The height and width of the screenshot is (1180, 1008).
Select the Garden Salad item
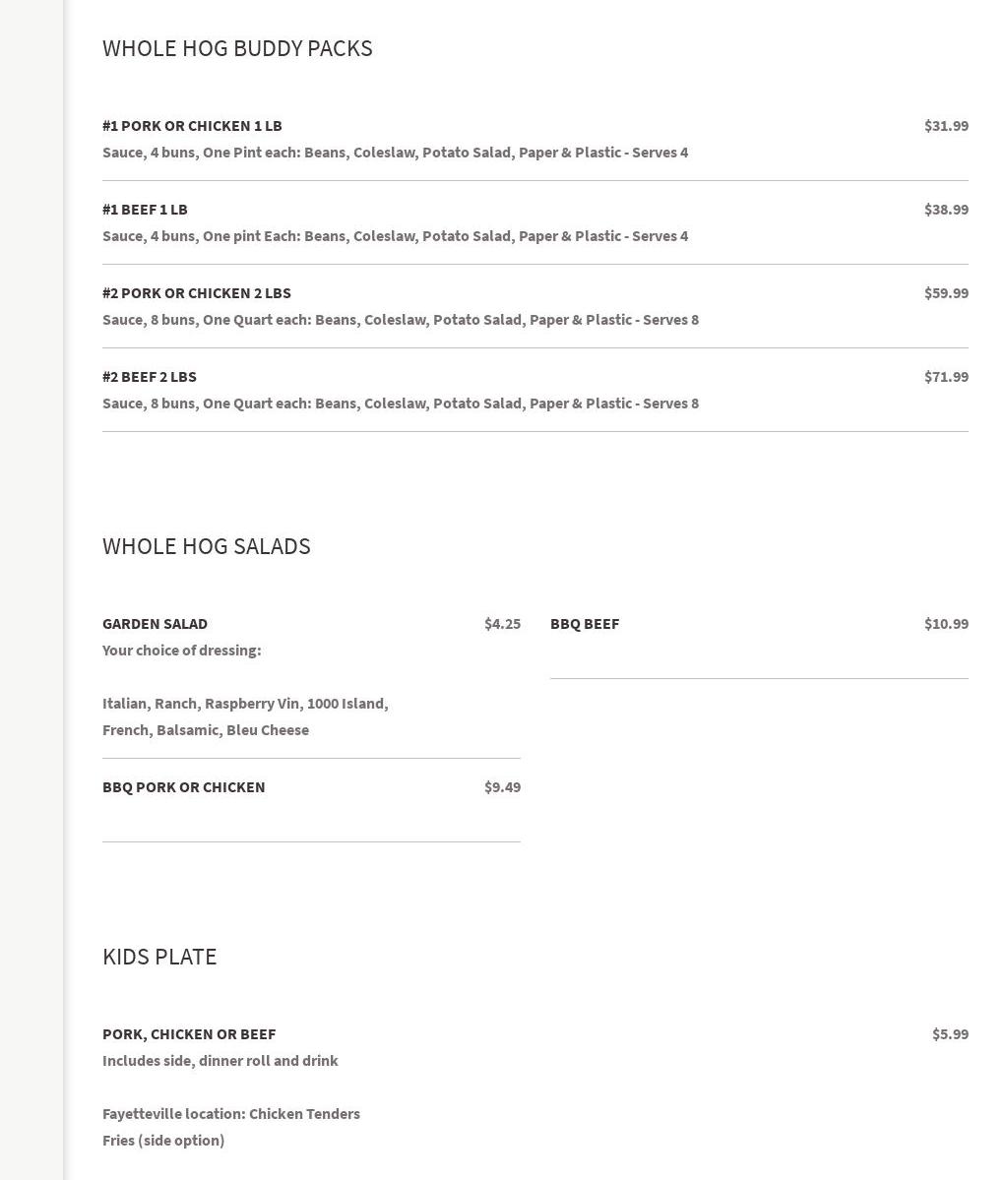coord(155,624)
